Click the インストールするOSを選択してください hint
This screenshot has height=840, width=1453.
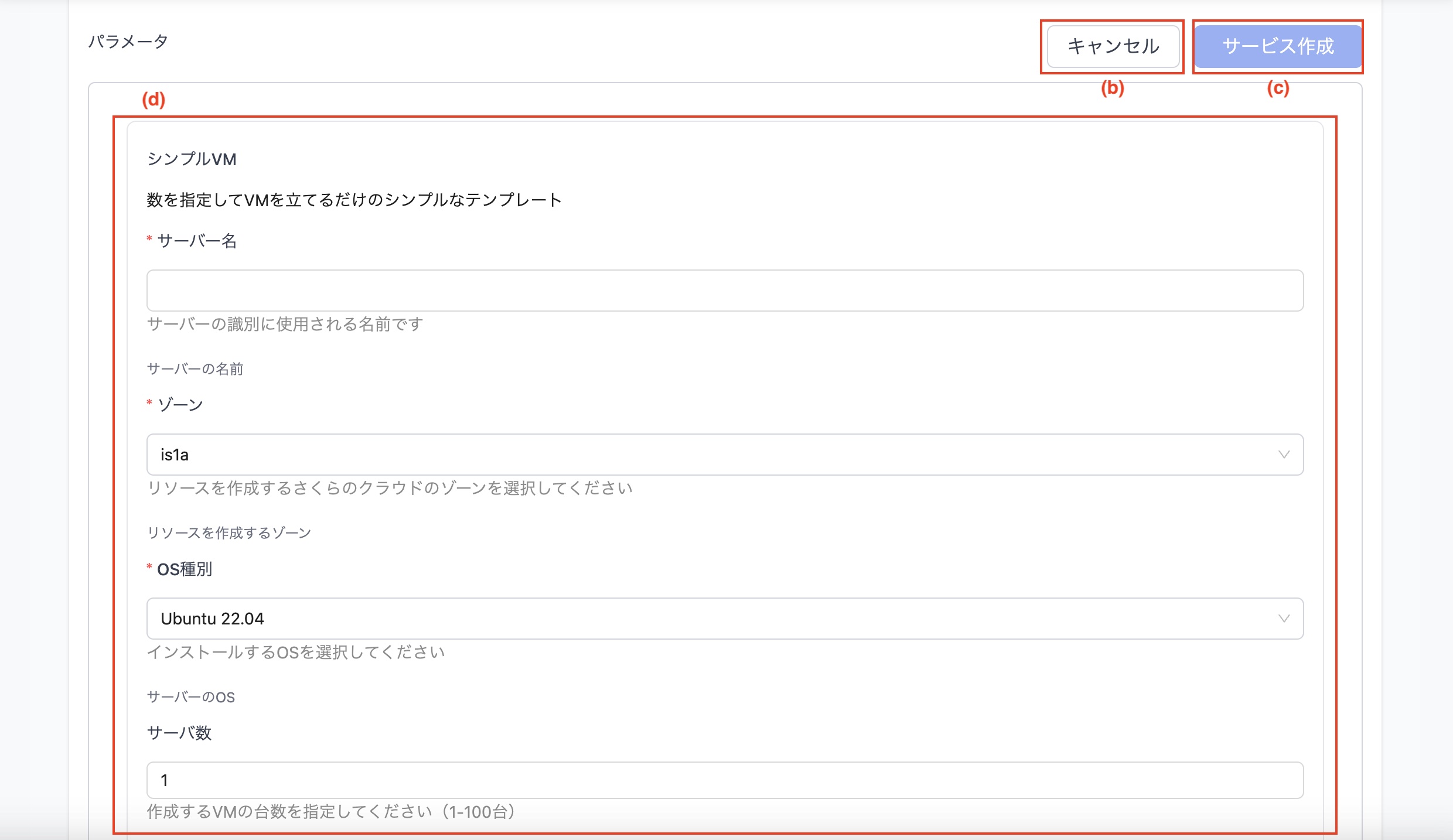point(296,652)
